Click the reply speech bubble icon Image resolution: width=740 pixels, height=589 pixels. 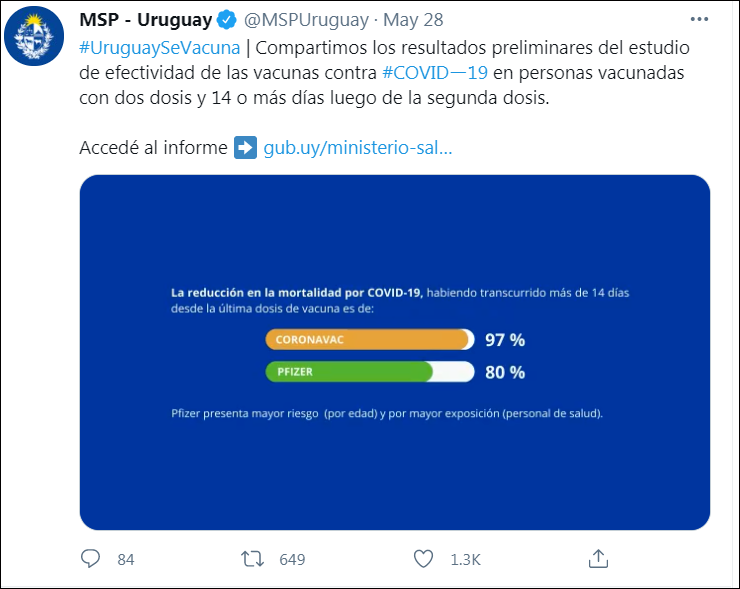pyautogui.click(x=90, y=558)
